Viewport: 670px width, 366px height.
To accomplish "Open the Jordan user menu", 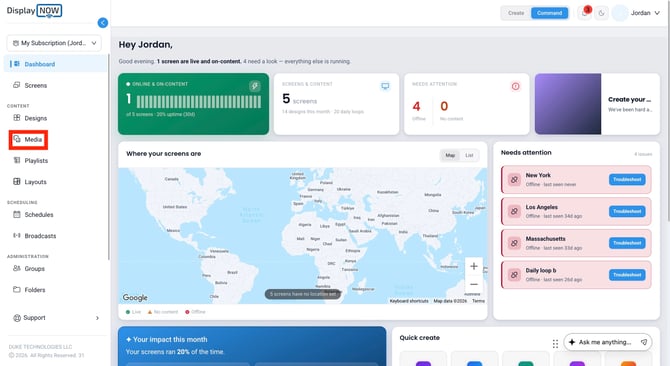I will click(x=637, y=13).
